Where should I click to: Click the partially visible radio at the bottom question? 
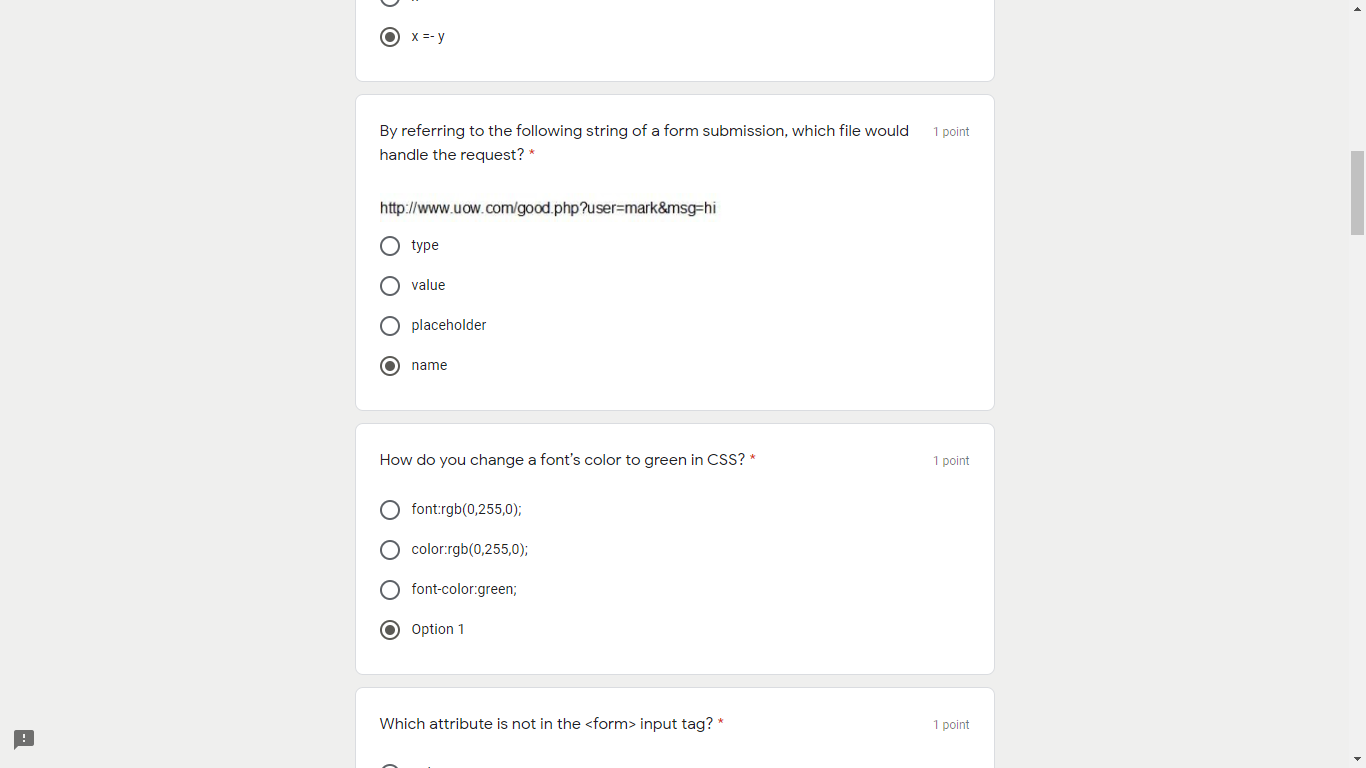(390, 765)
